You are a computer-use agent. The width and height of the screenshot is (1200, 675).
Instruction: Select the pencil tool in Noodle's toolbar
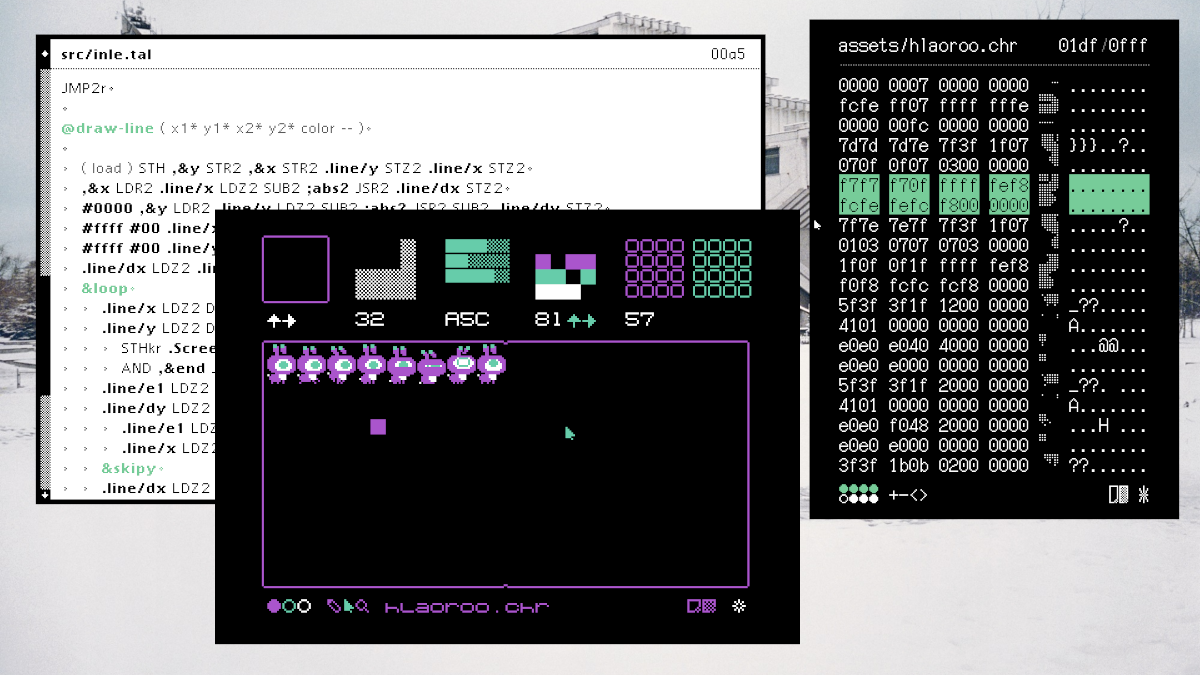331,605
